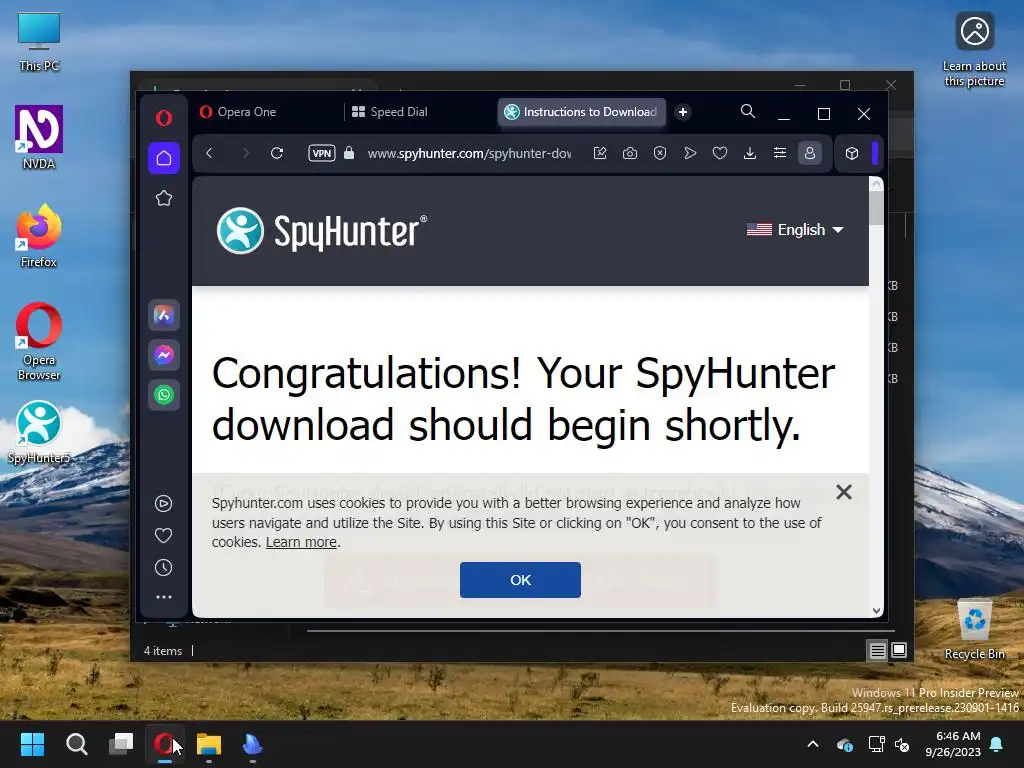
Task: Open Task View on taskbar
Action: click(x=121, y=744)
